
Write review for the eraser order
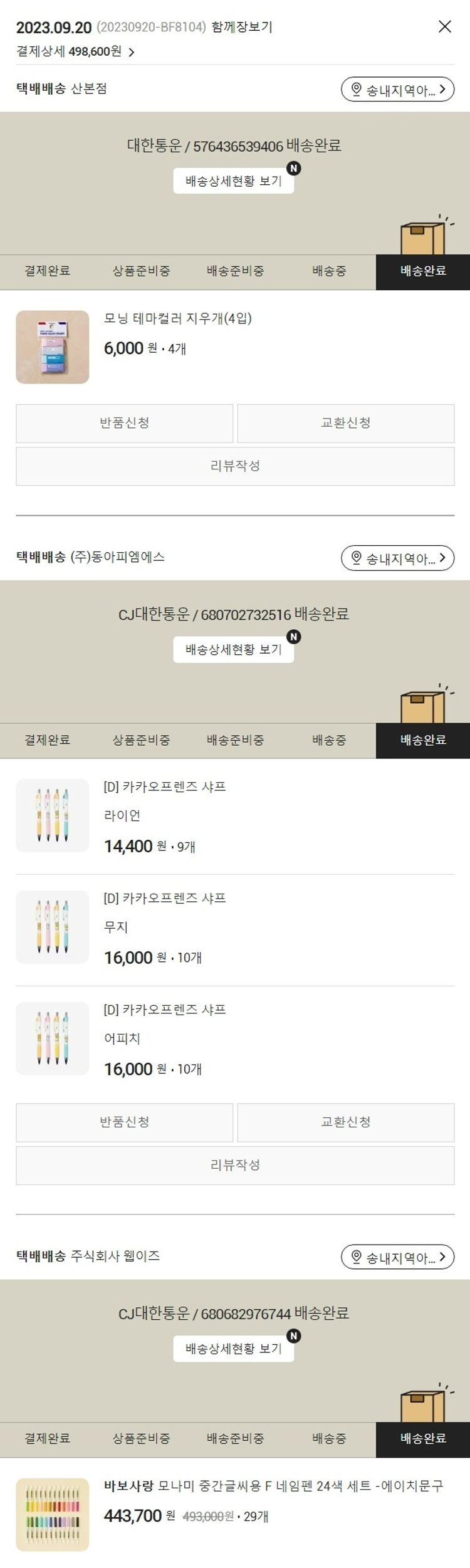coord(235,466)
